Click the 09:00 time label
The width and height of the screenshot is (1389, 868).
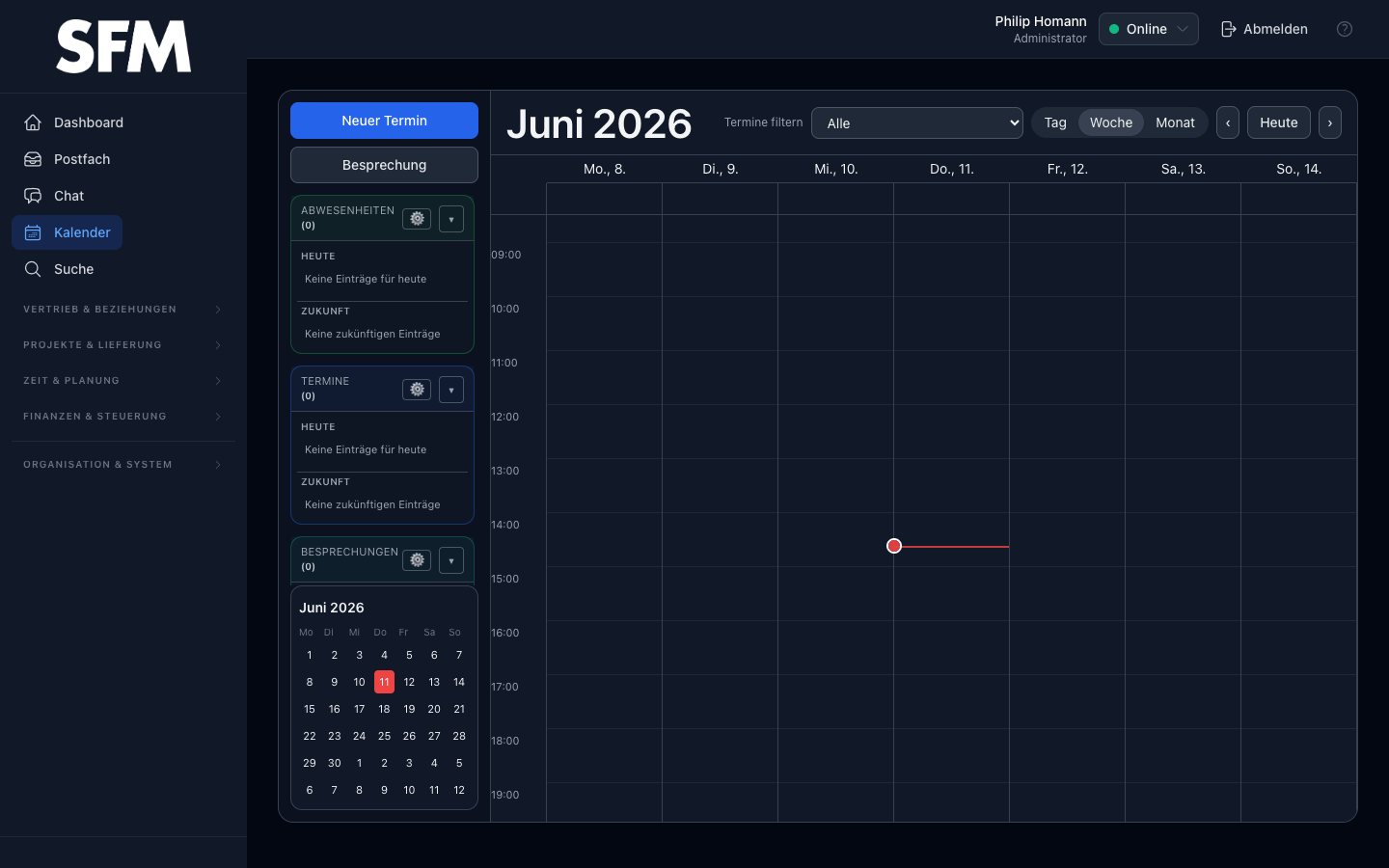505,255
